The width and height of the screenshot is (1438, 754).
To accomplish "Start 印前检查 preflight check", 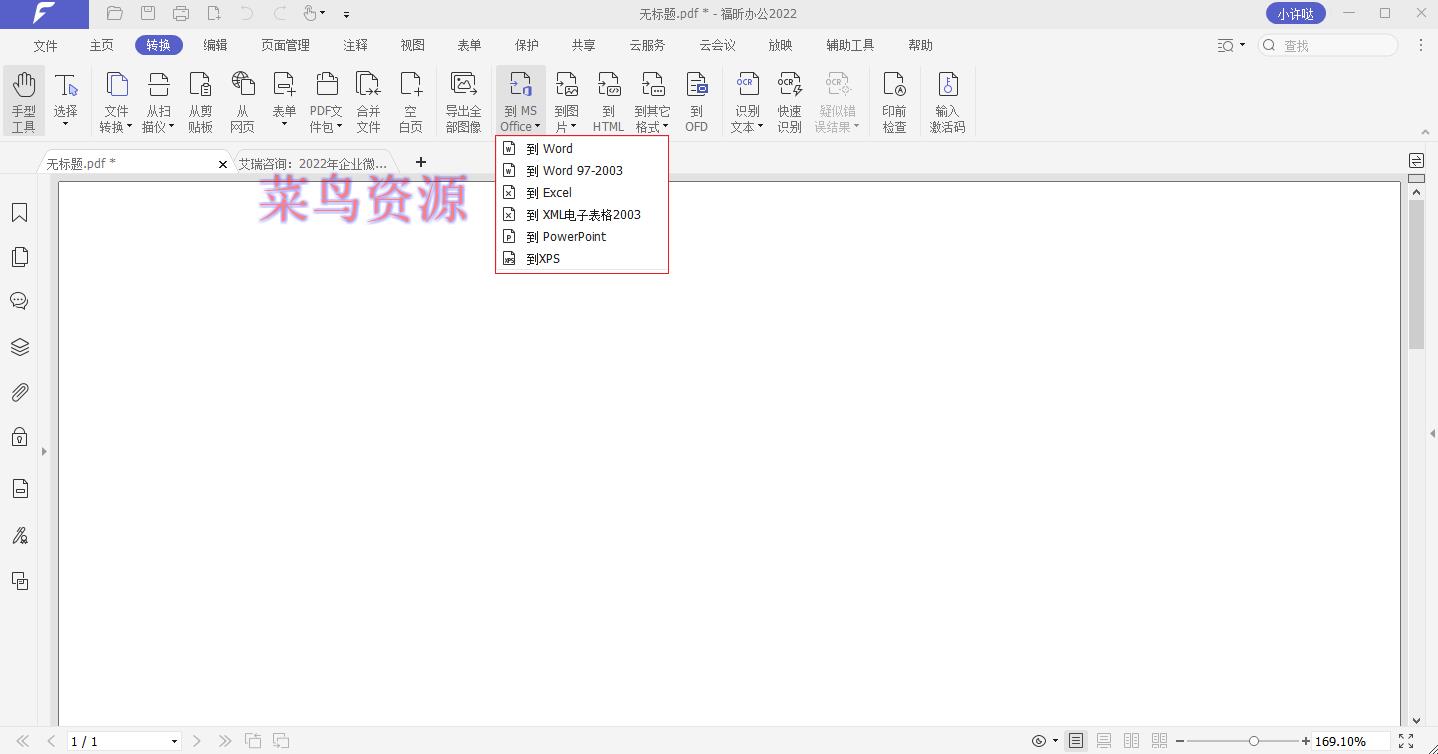I will point(894,100).
